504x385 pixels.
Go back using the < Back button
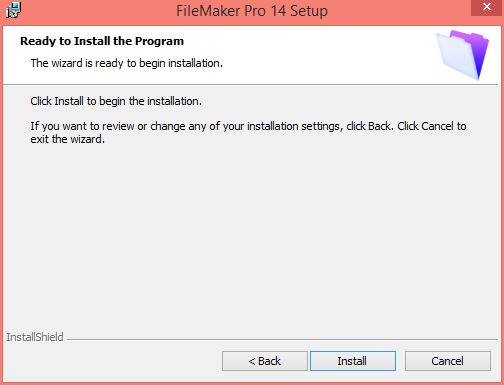click(265, 361)
